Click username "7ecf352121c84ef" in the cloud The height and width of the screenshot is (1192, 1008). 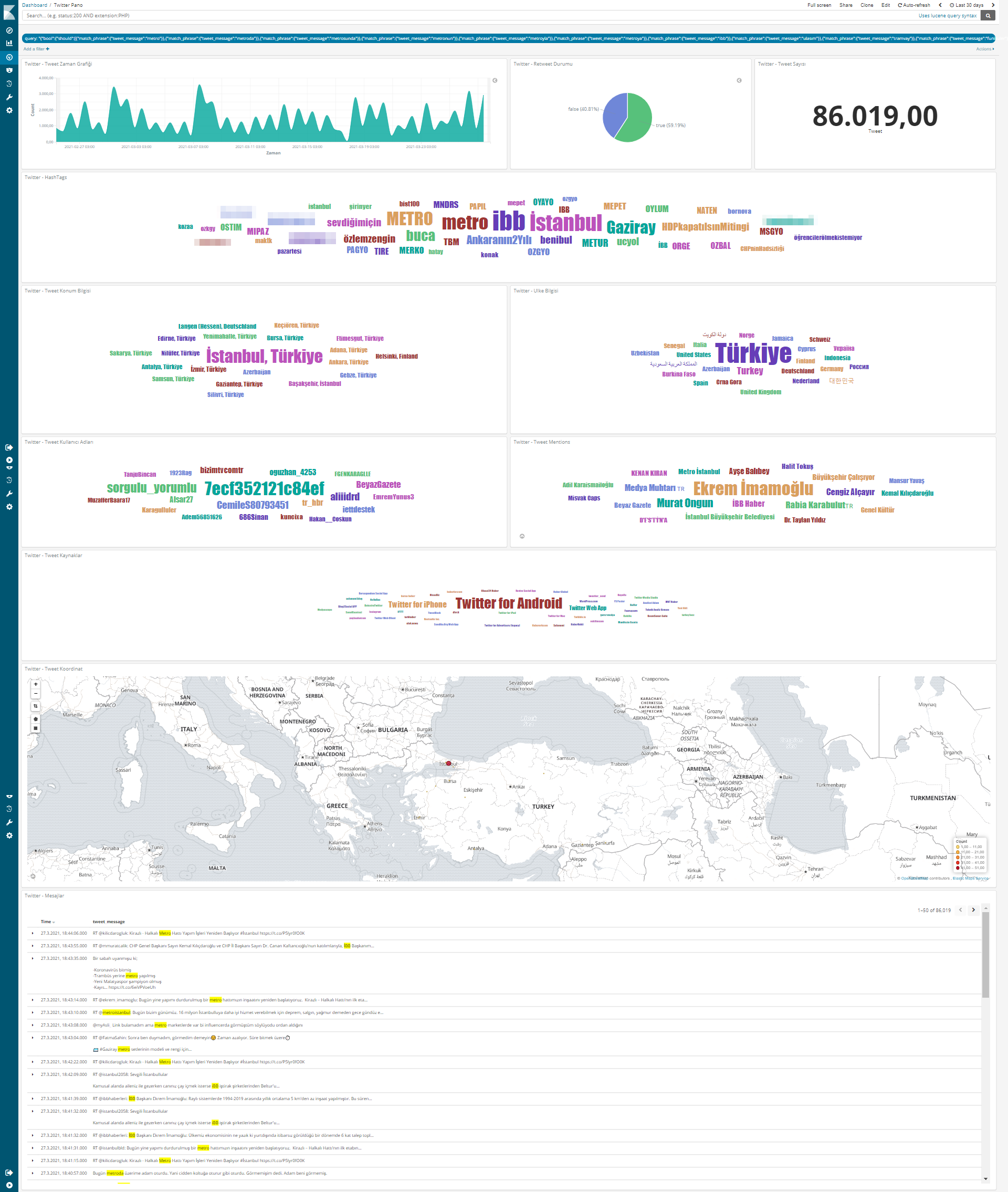(265, 488)
